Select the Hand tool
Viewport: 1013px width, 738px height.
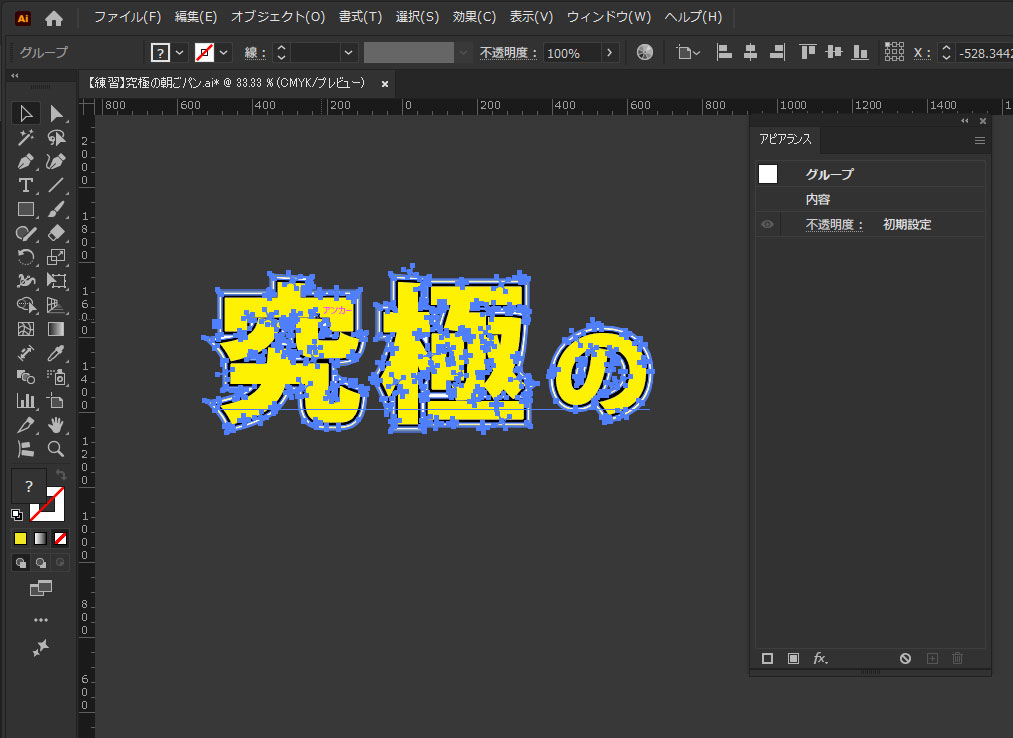click(x=57, y=426)
